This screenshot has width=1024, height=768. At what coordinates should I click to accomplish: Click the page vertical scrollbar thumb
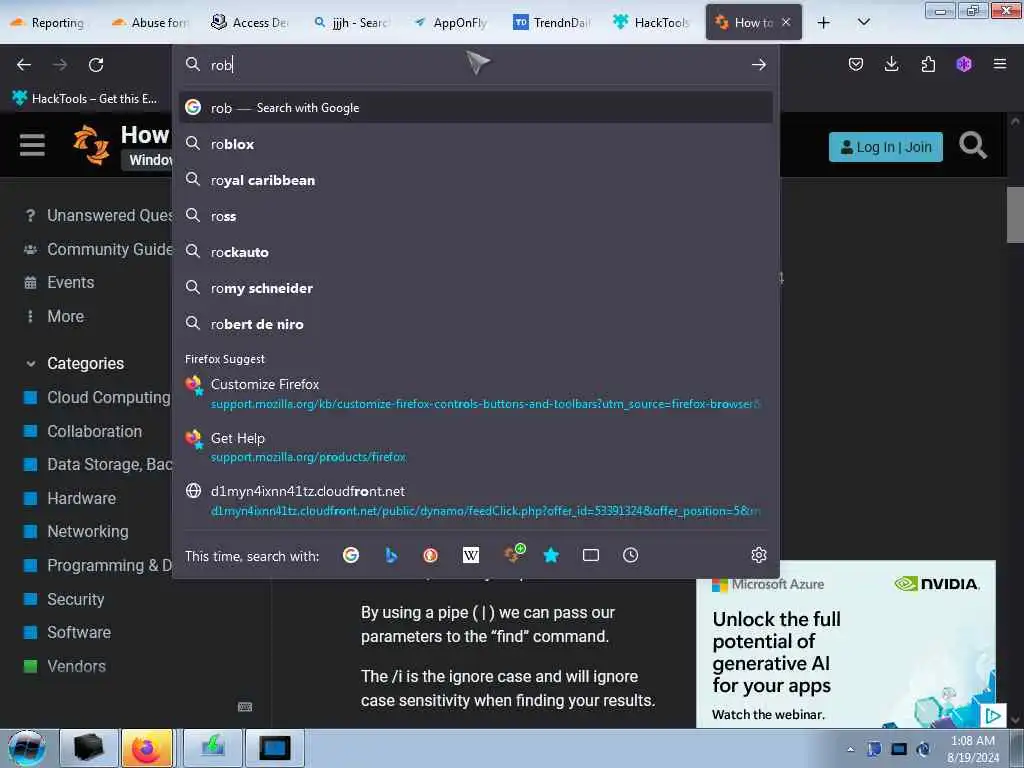click(x=1015, y=214)
